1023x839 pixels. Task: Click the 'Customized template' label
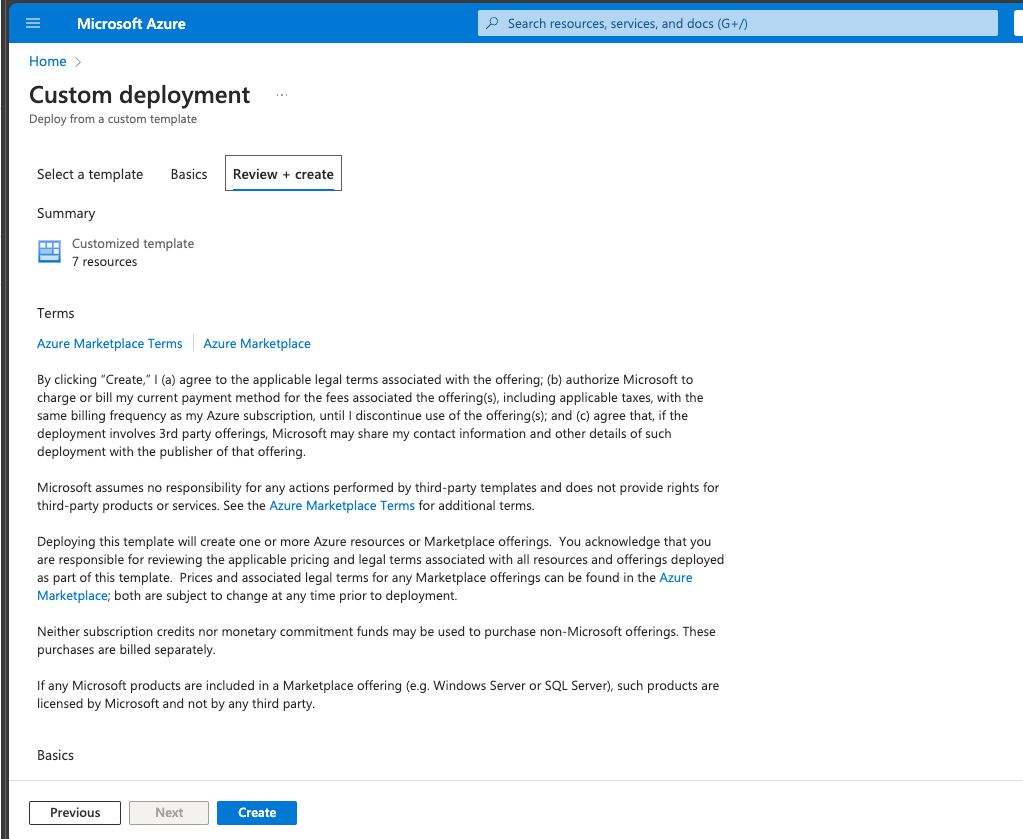[x=133, y=243]
